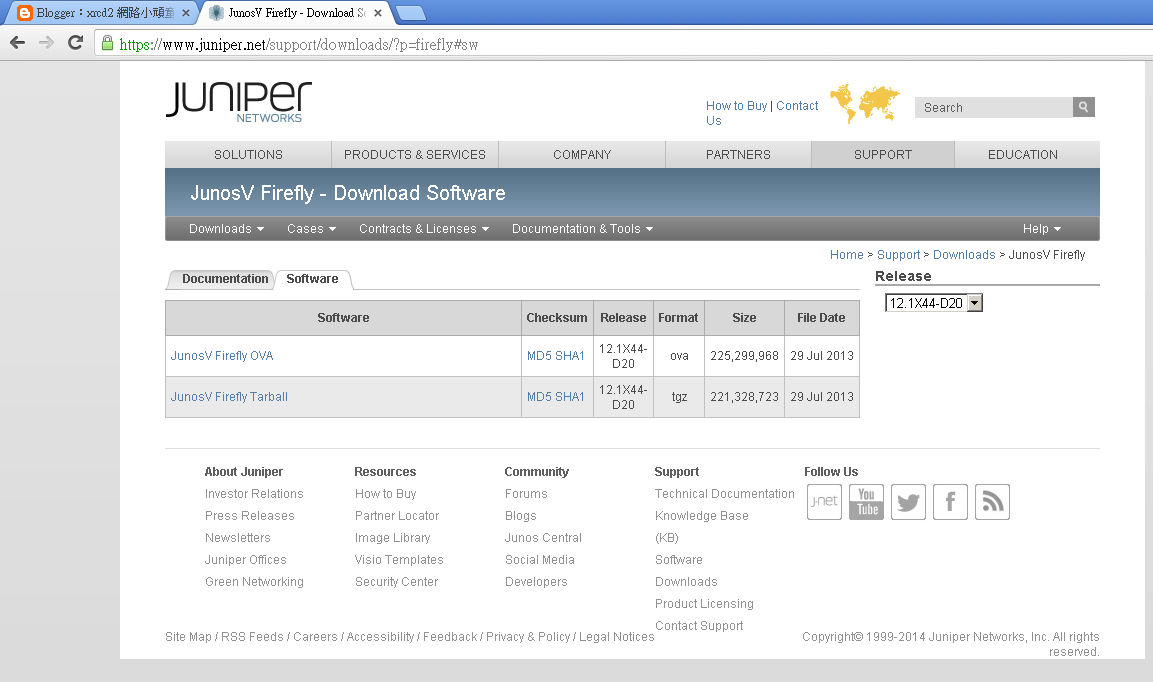The height and width of the screenshot is (682, 1153).
Task: Open the RSS feed icon
Action: (x=993, y=502)
